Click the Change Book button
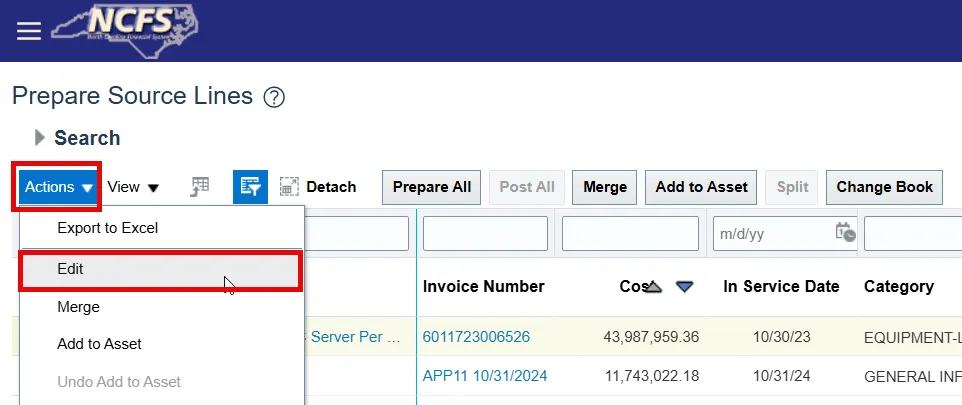Screen dimensions: 962x405 coord(884,187)
